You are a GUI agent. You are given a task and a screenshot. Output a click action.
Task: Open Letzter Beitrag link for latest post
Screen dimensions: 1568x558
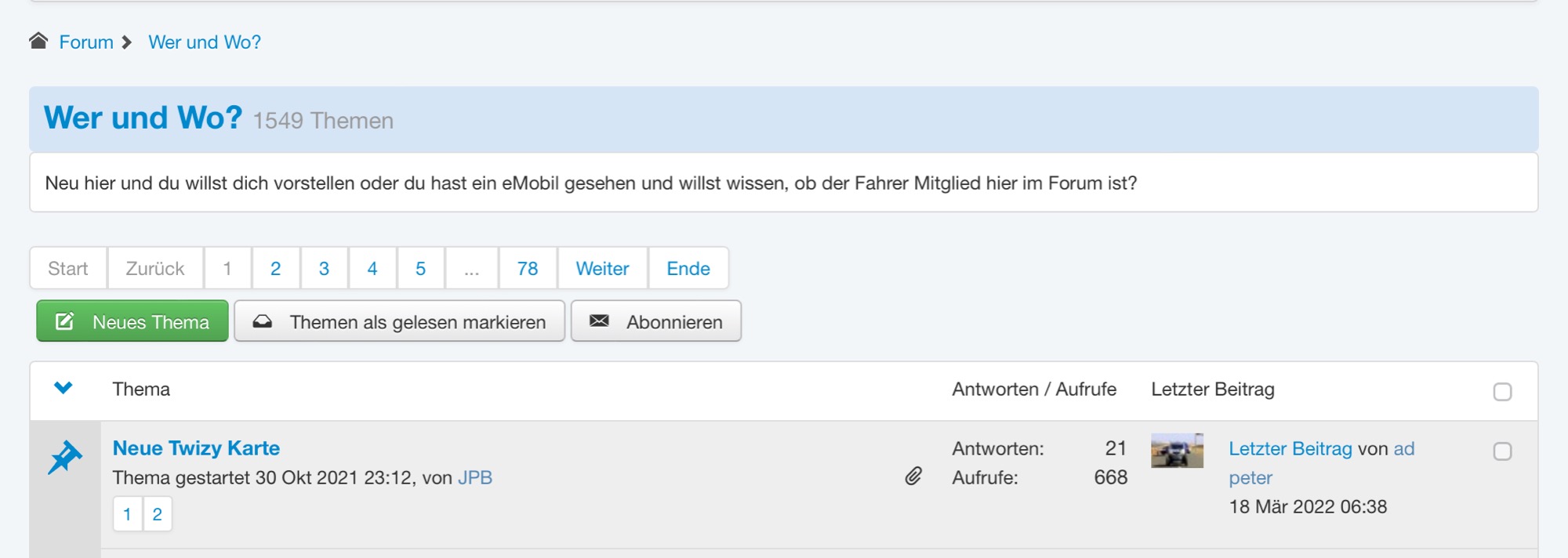1290,449
